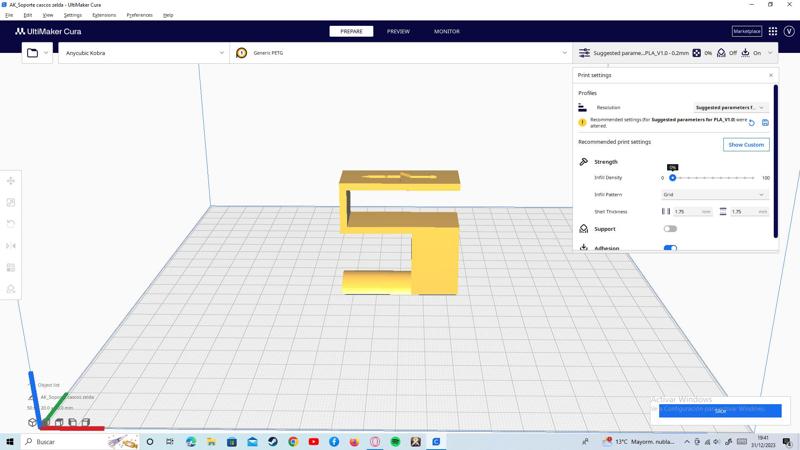Switch to the PREPARE stage tab
Image resolution: width=800 pixels, height=450 pixels.
point(351,31)
